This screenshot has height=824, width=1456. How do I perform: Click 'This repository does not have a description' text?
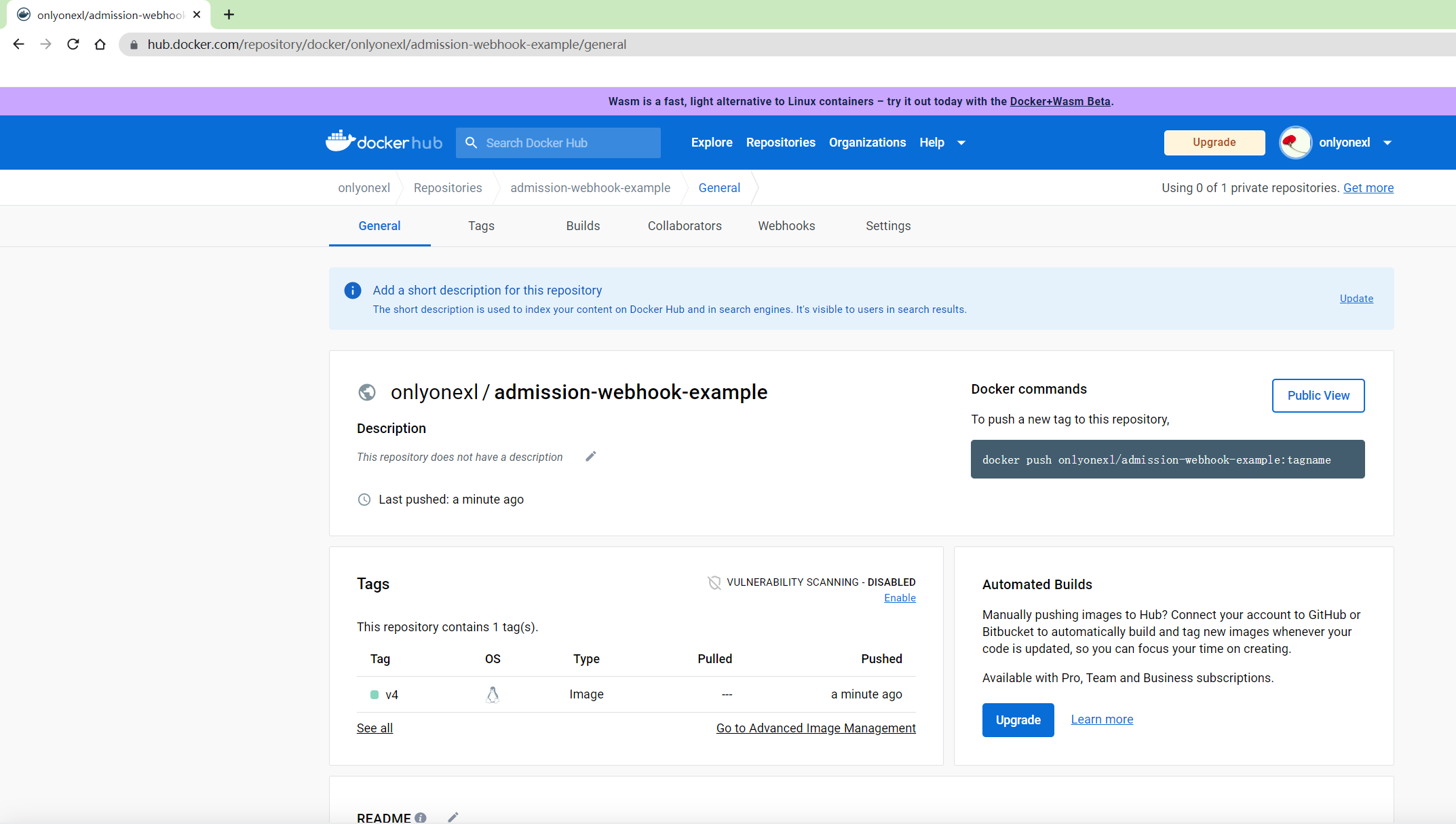pos(459,457)
